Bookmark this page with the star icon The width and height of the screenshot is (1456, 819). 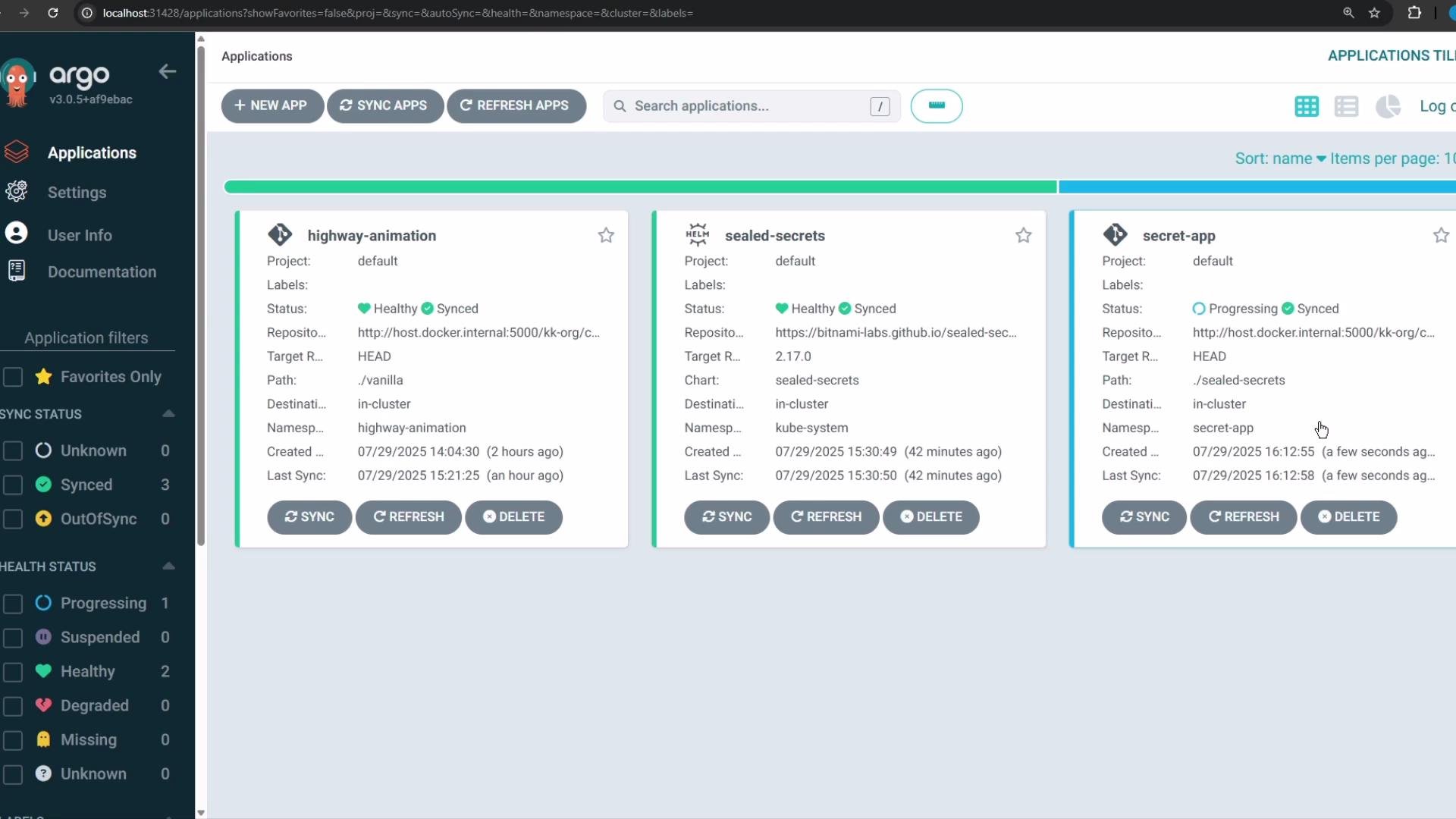[x=1374, y=13]
